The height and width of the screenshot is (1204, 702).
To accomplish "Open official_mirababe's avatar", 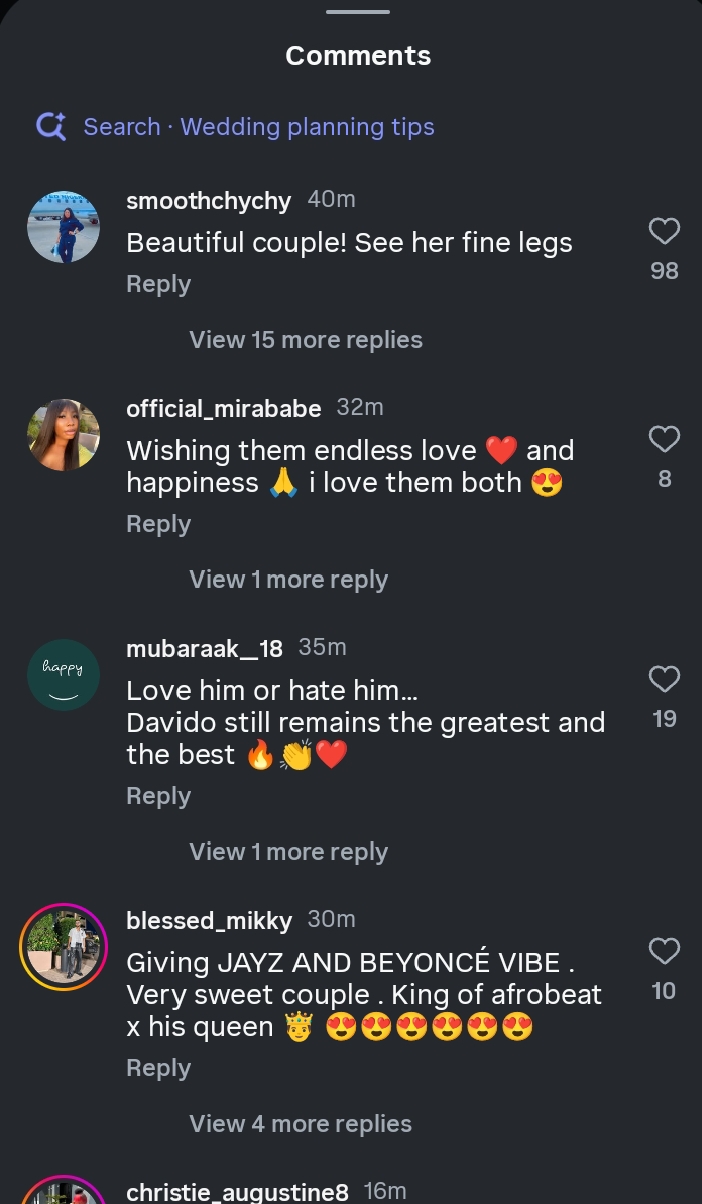I will (x=63, y=435).
